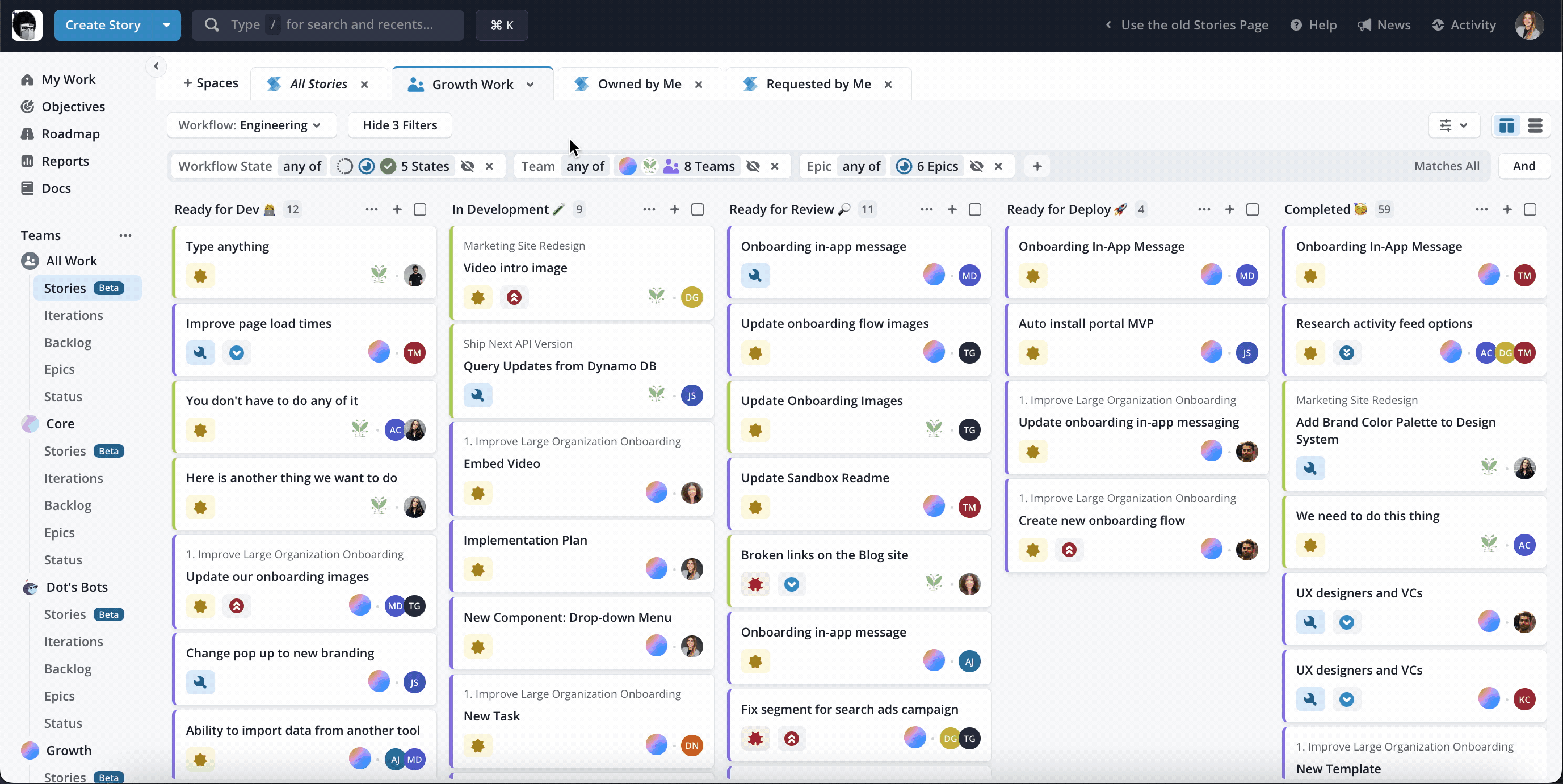The width and height of the screenshot is (1563, 784).
Task: Expand the Create Story dropdown arrow
Action: point(166,25)
